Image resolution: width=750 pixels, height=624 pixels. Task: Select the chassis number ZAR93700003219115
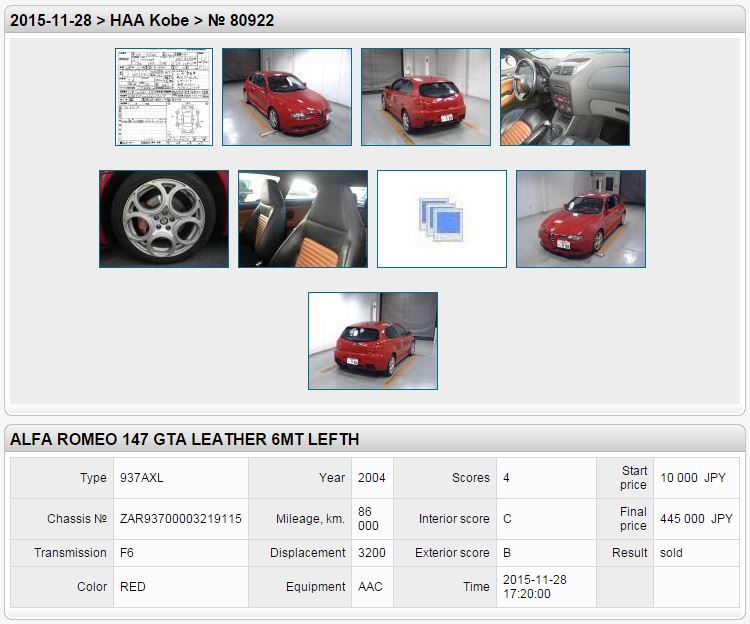click(180, 519)
